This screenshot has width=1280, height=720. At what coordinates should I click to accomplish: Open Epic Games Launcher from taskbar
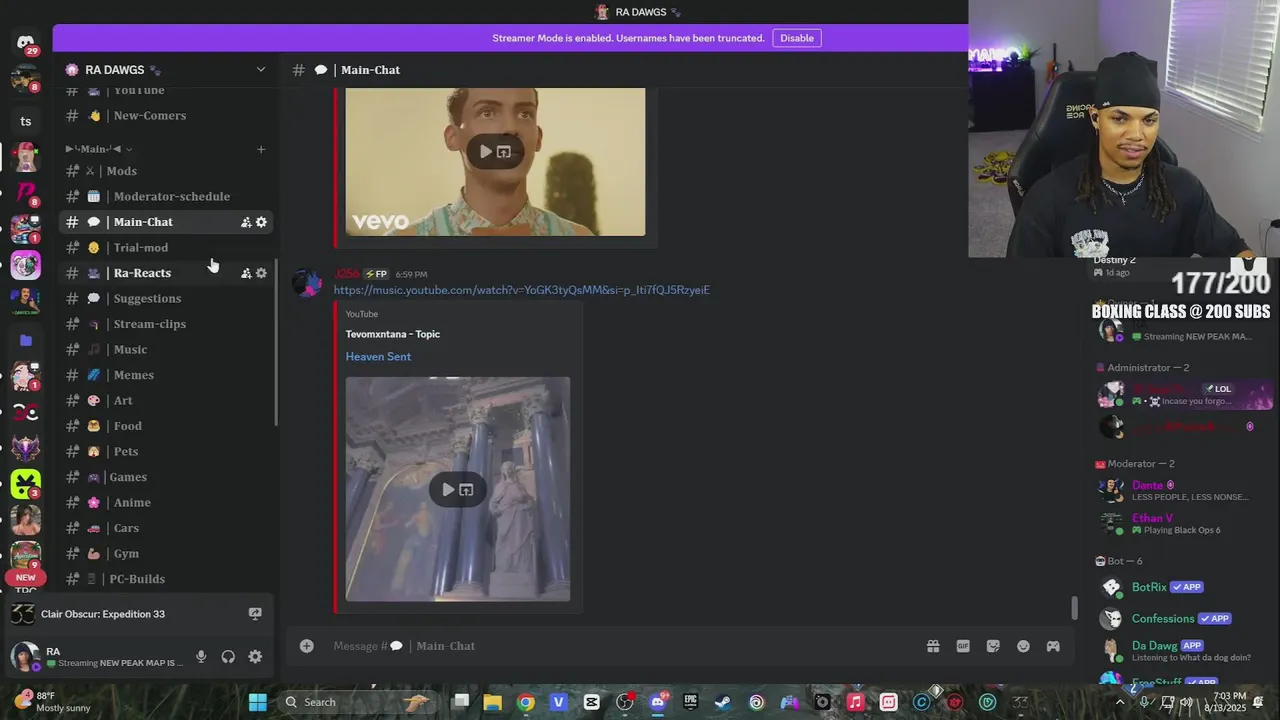point(690,702)
